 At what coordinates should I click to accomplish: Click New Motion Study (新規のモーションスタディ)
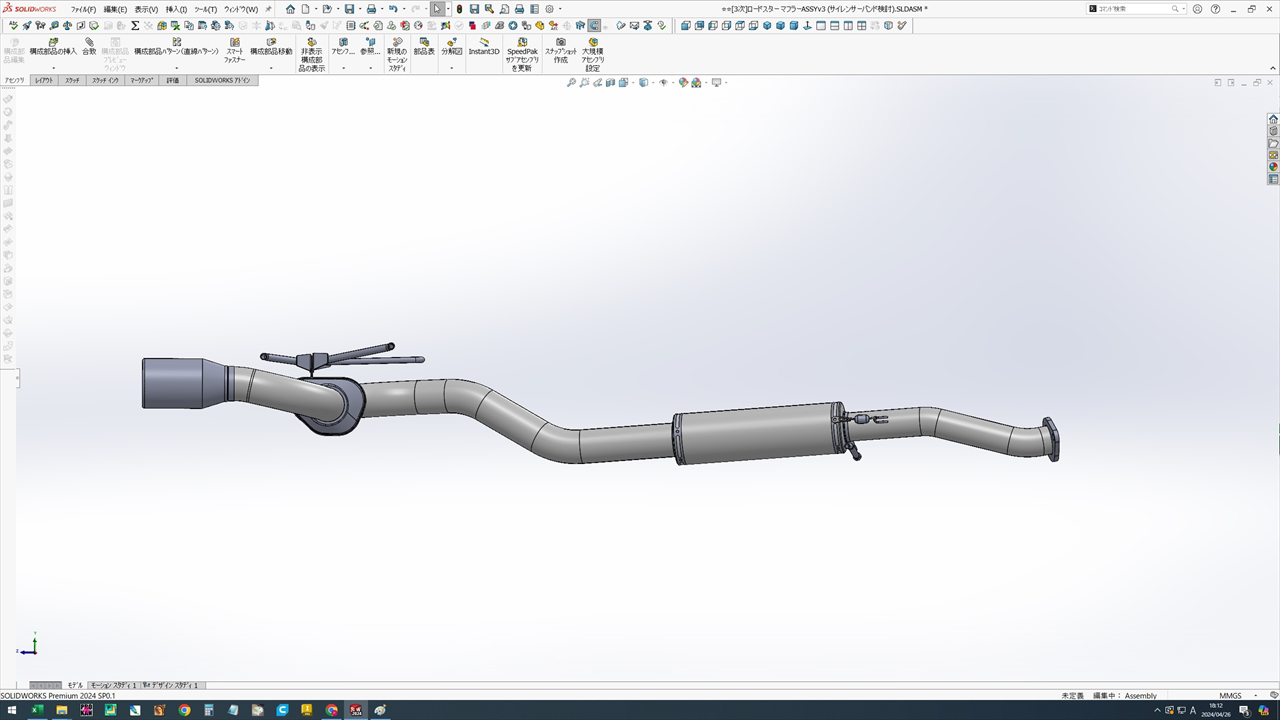(x=397, y=55)
